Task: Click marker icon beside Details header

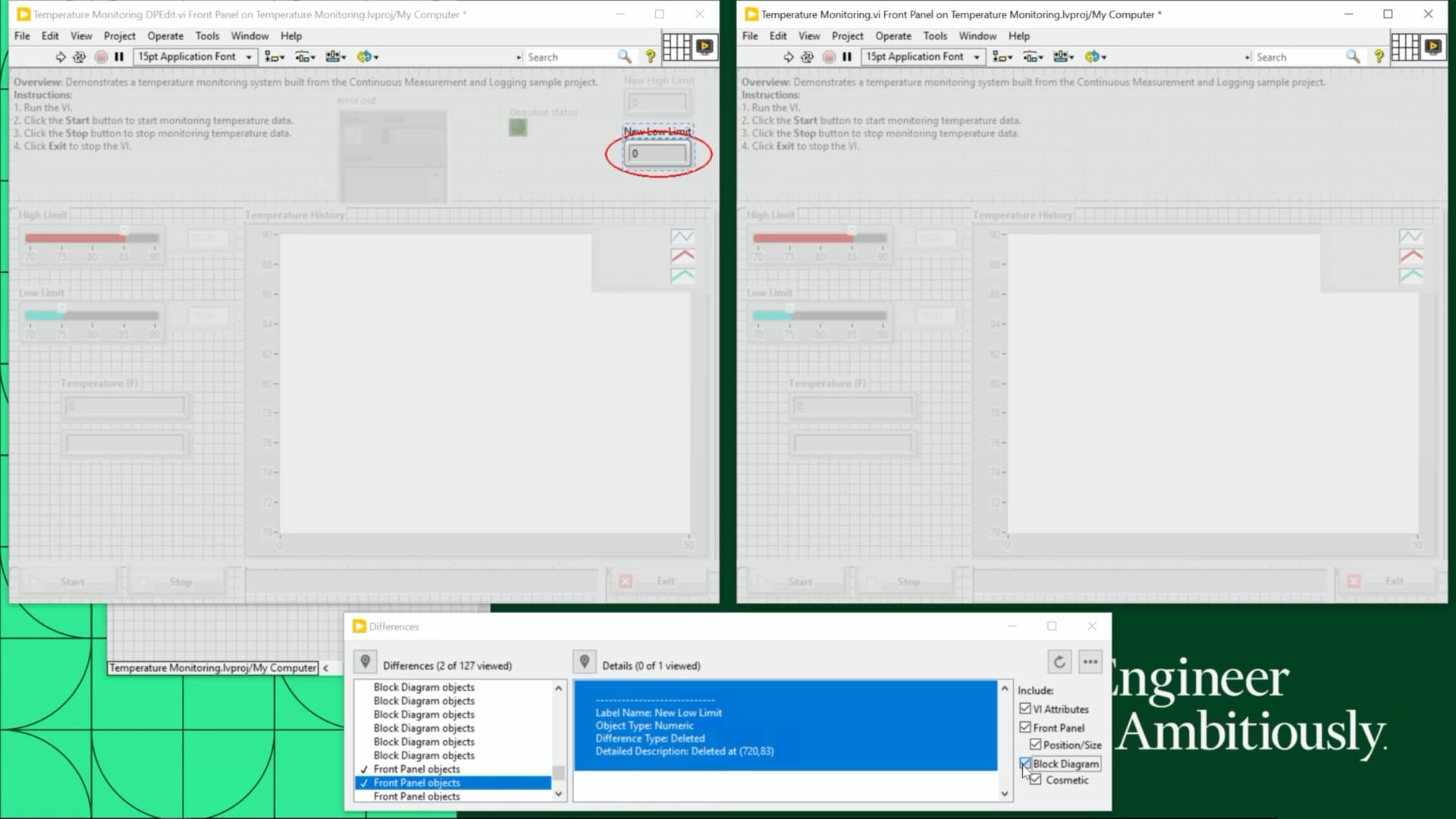Action: (x=585, y=662)
